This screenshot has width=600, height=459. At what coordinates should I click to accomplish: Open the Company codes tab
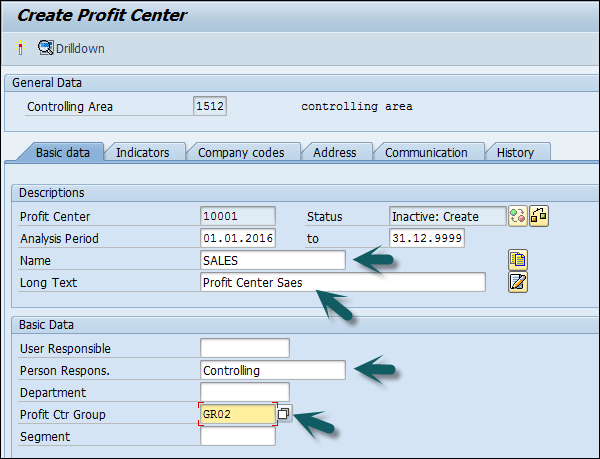click(x=241, y=153)
